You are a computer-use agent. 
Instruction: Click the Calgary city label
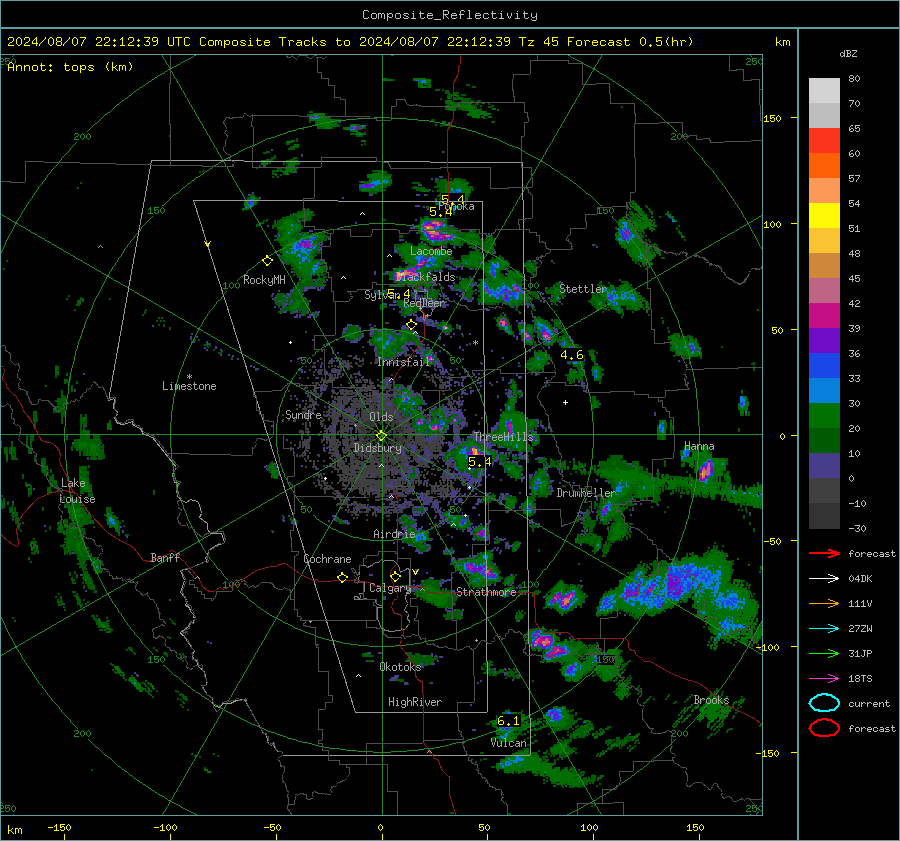[x=390, y=588]
